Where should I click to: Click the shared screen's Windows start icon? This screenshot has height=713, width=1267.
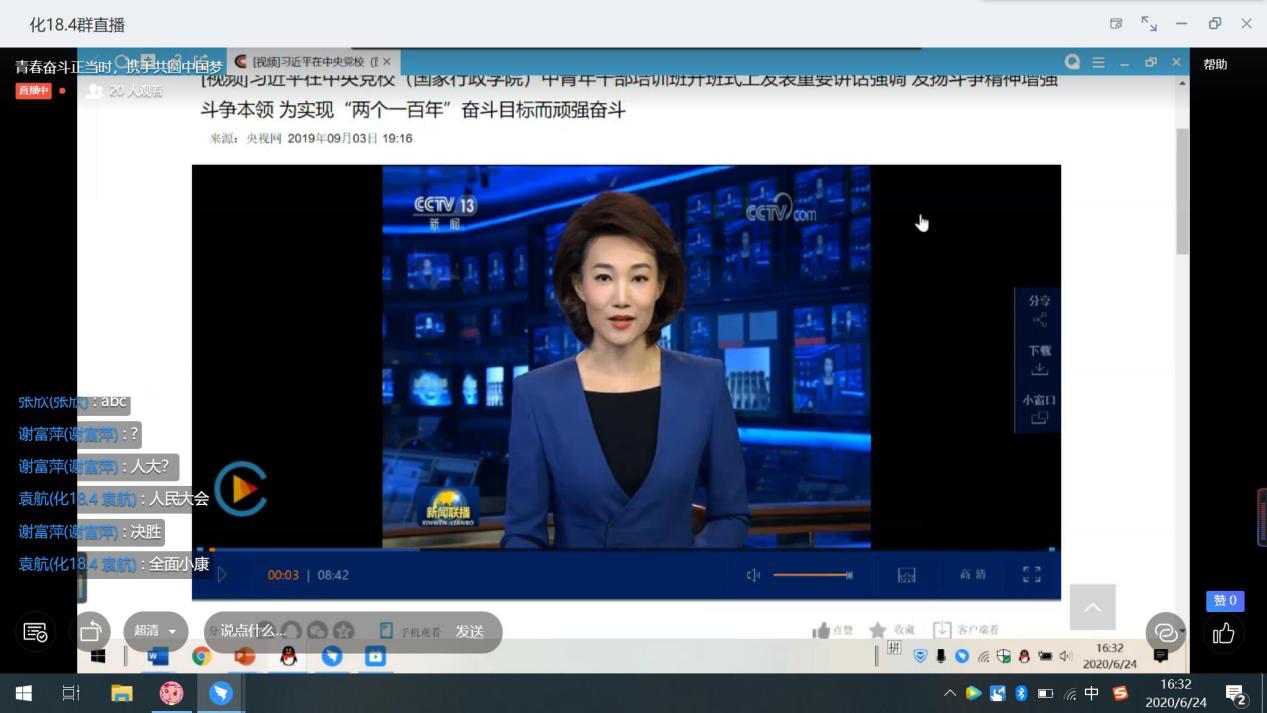[98, 656]
